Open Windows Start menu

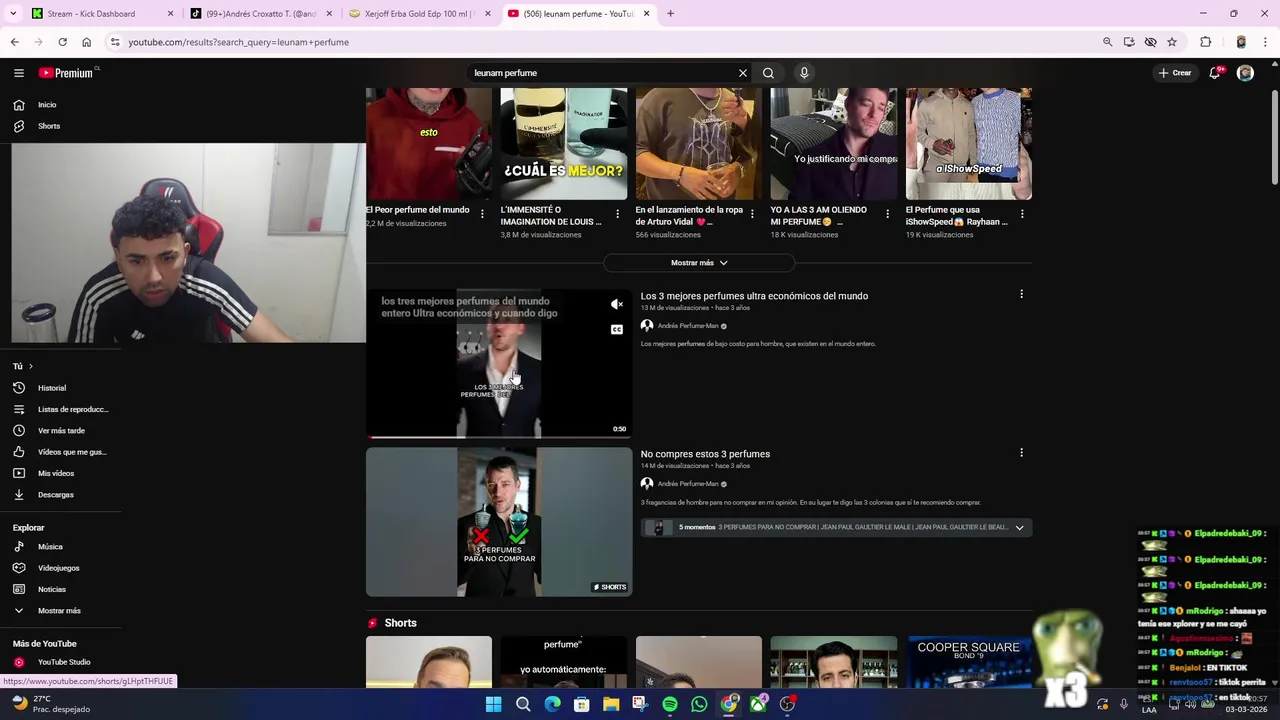point(493,704)
